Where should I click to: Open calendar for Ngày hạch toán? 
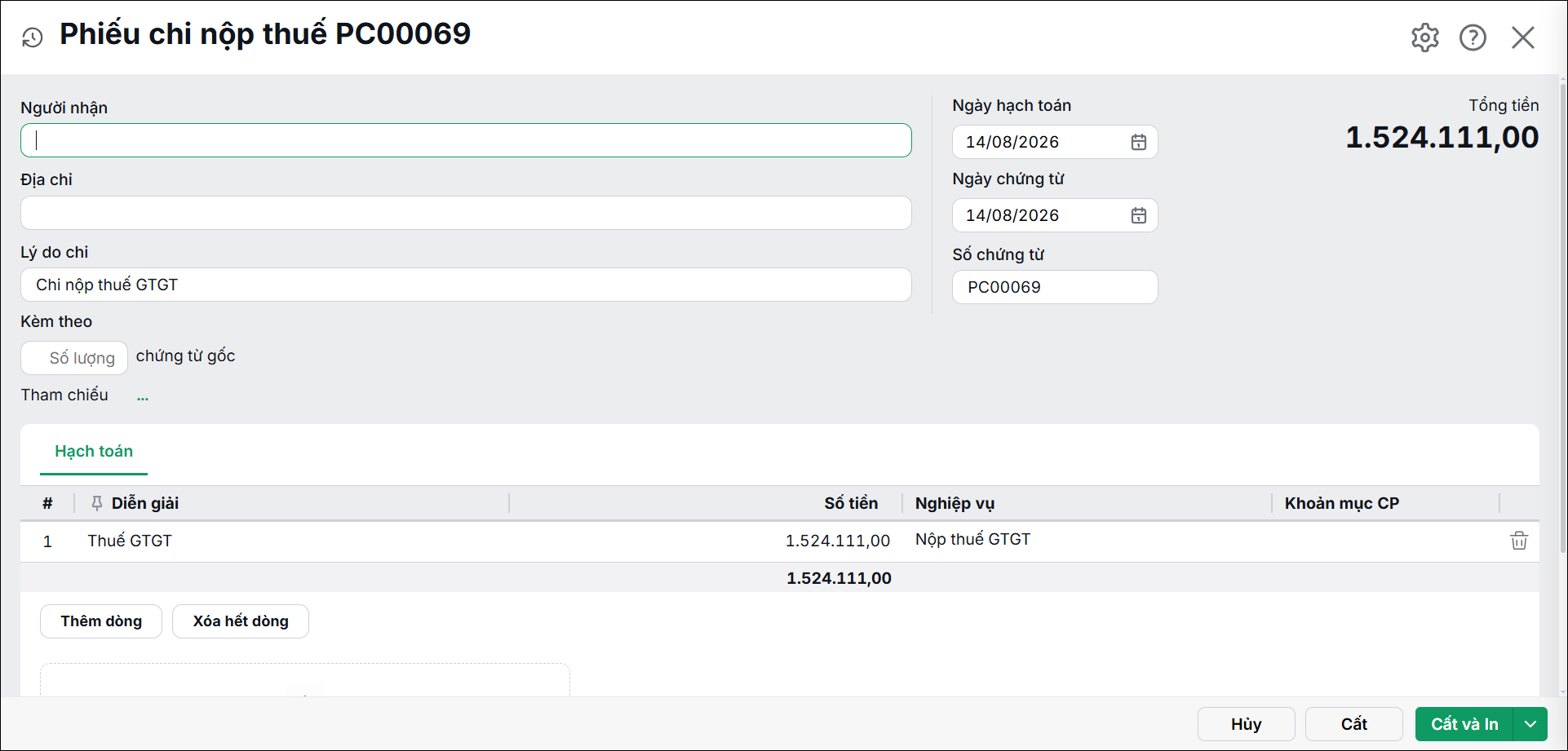[1139, 142]
